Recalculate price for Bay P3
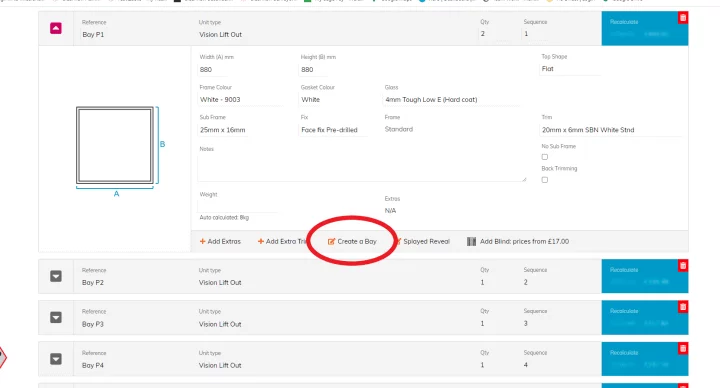 coord(624,311)
